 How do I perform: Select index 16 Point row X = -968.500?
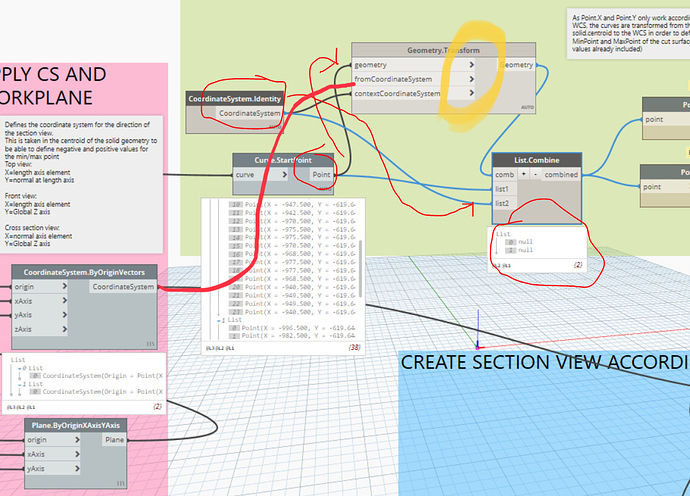point(292,254)
